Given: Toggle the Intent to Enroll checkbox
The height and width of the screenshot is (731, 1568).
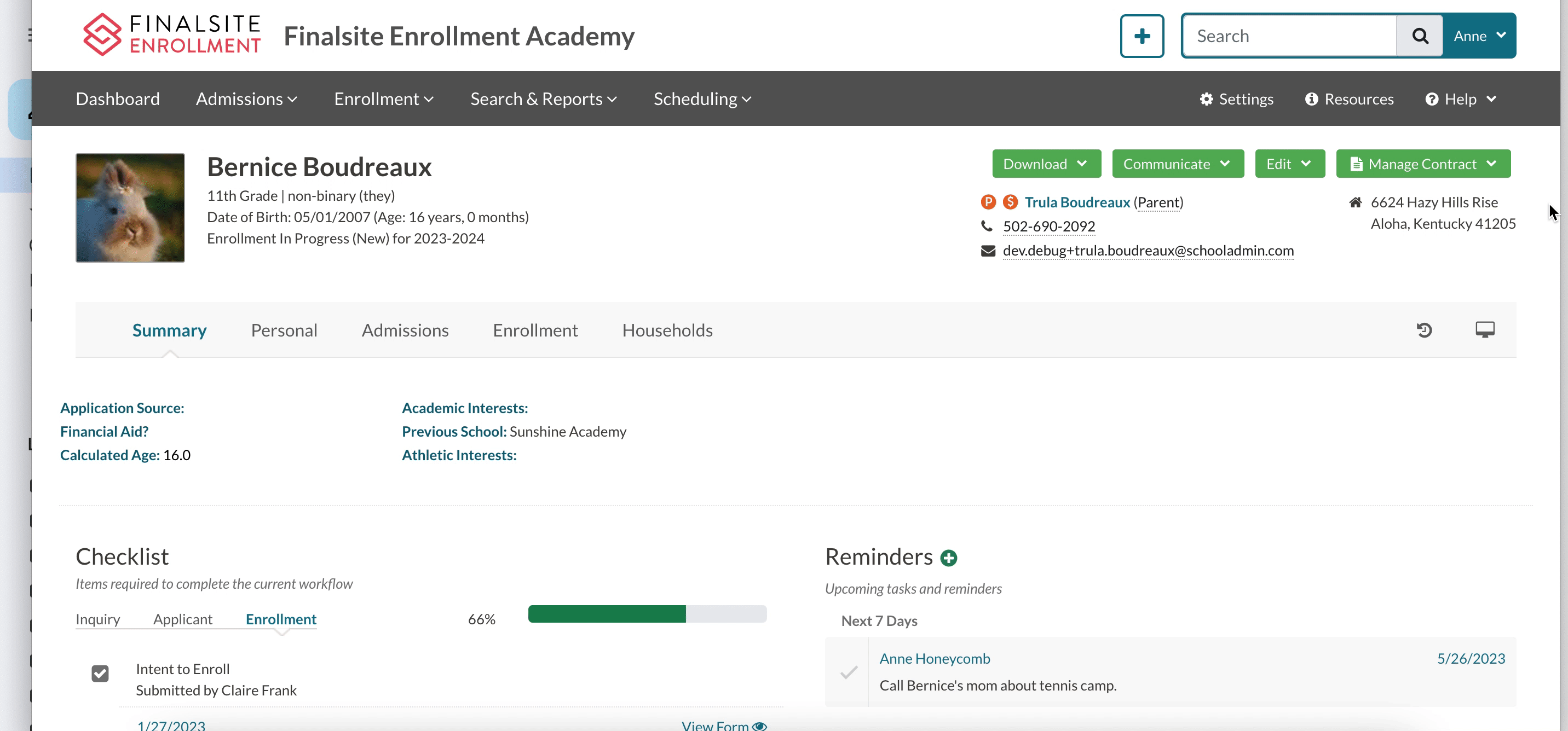Looking at the screenshot, I should tap(100, 673).
